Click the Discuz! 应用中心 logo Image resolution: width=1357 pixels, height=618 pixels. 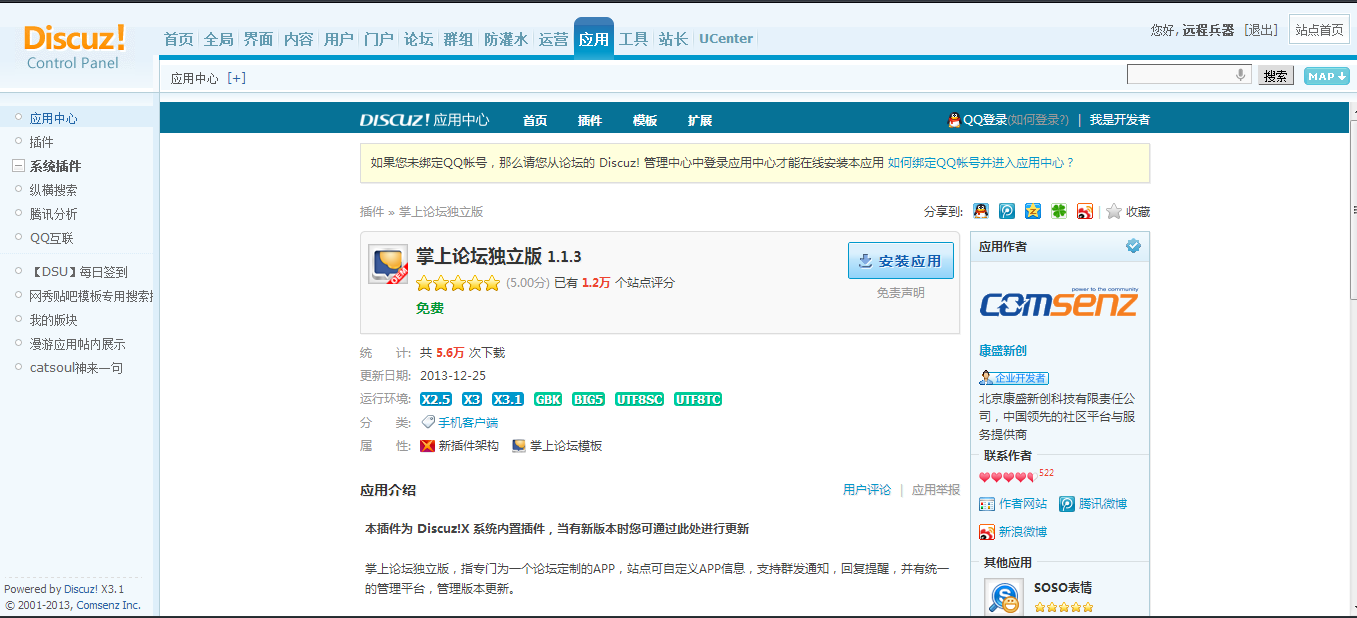(424, 120)
